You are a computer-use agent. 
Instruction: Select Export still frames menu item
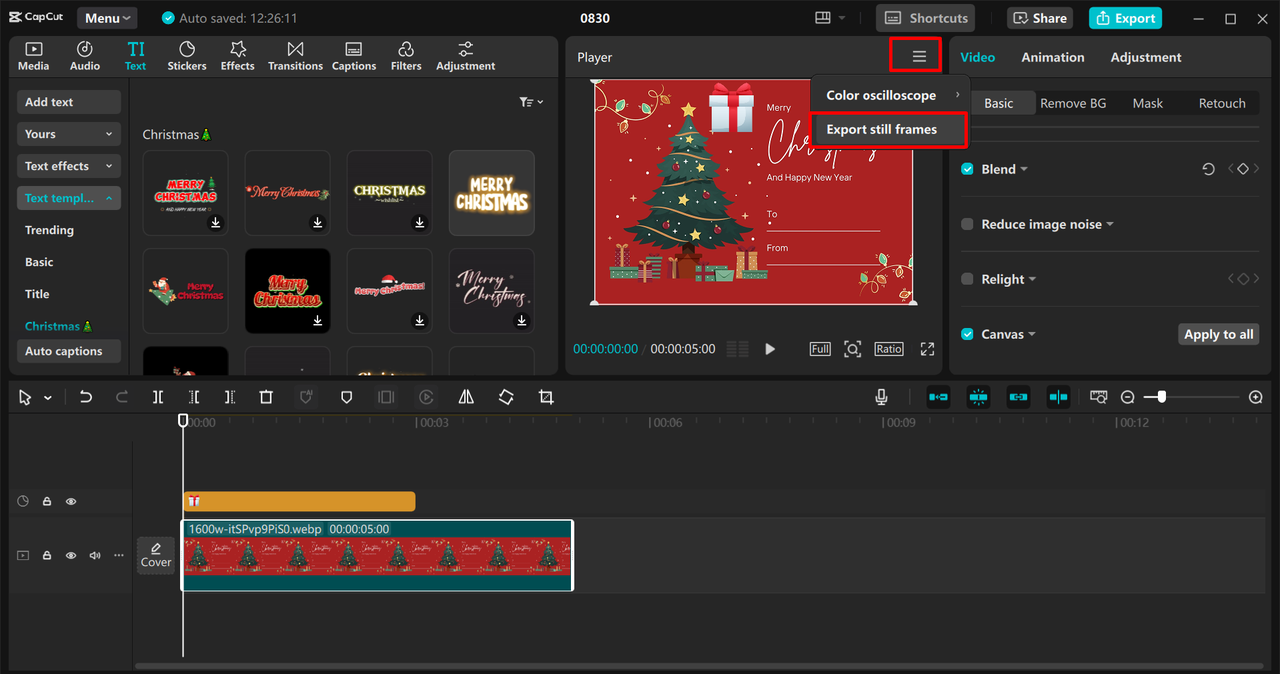[889, 130]
